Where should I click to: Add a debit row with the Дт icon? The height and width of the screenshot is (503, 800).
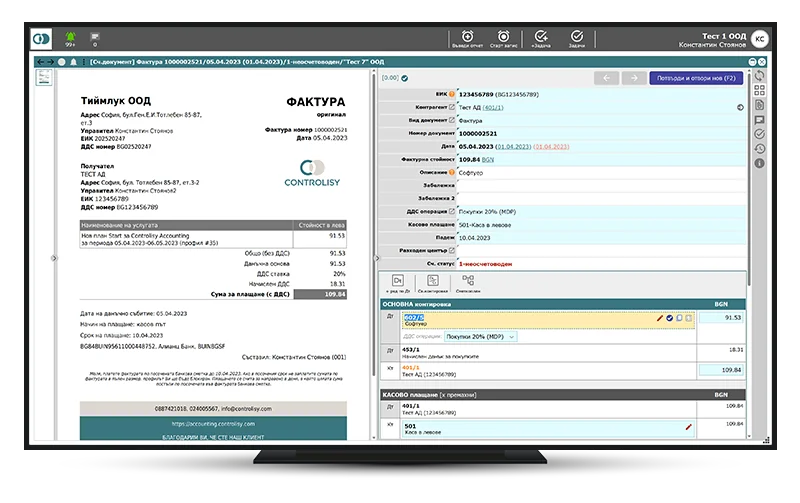pyautogui.click(x=398, y=283)
